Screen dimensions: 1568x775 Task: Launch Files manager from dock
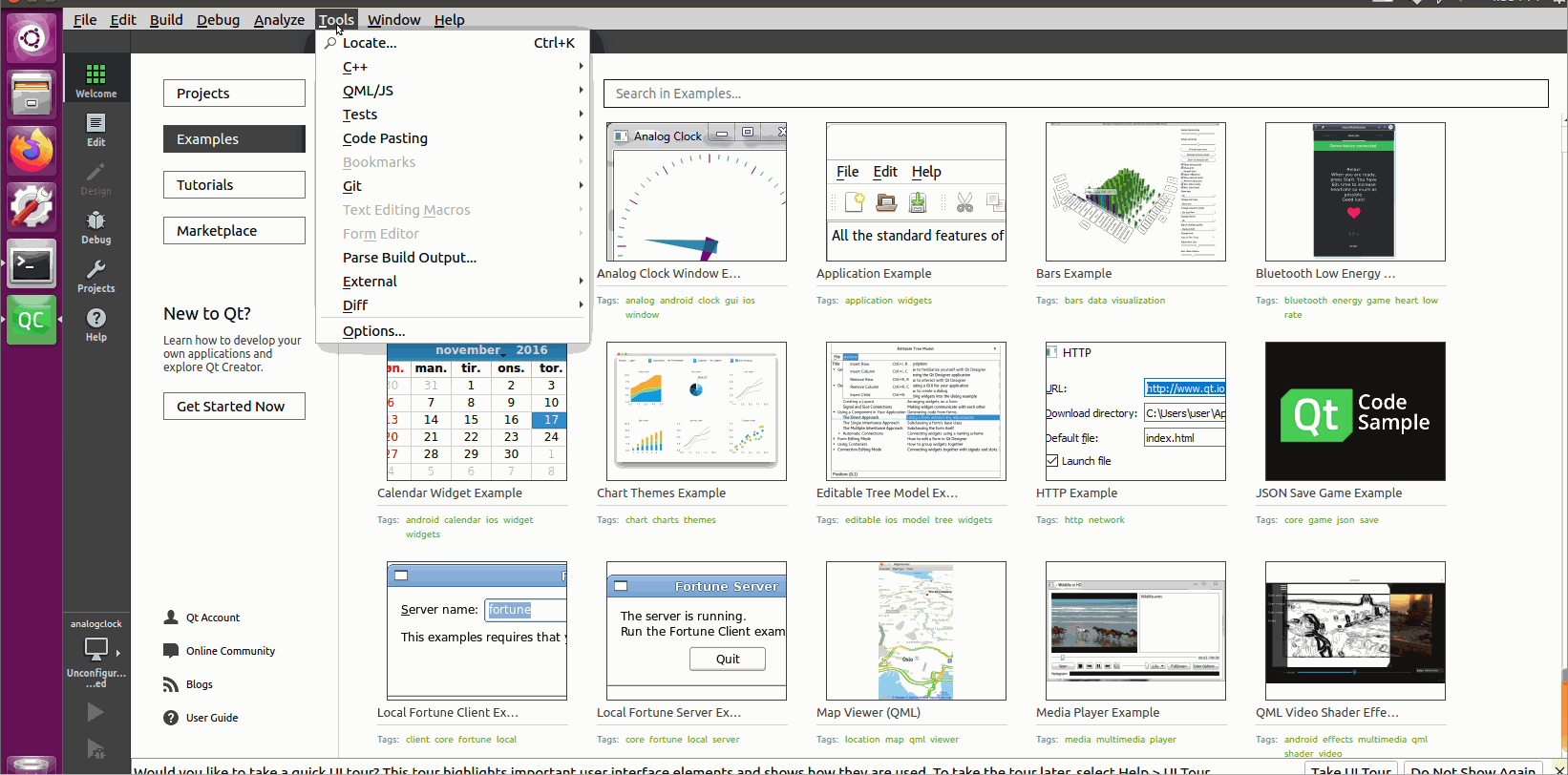(x=32, y=94)
